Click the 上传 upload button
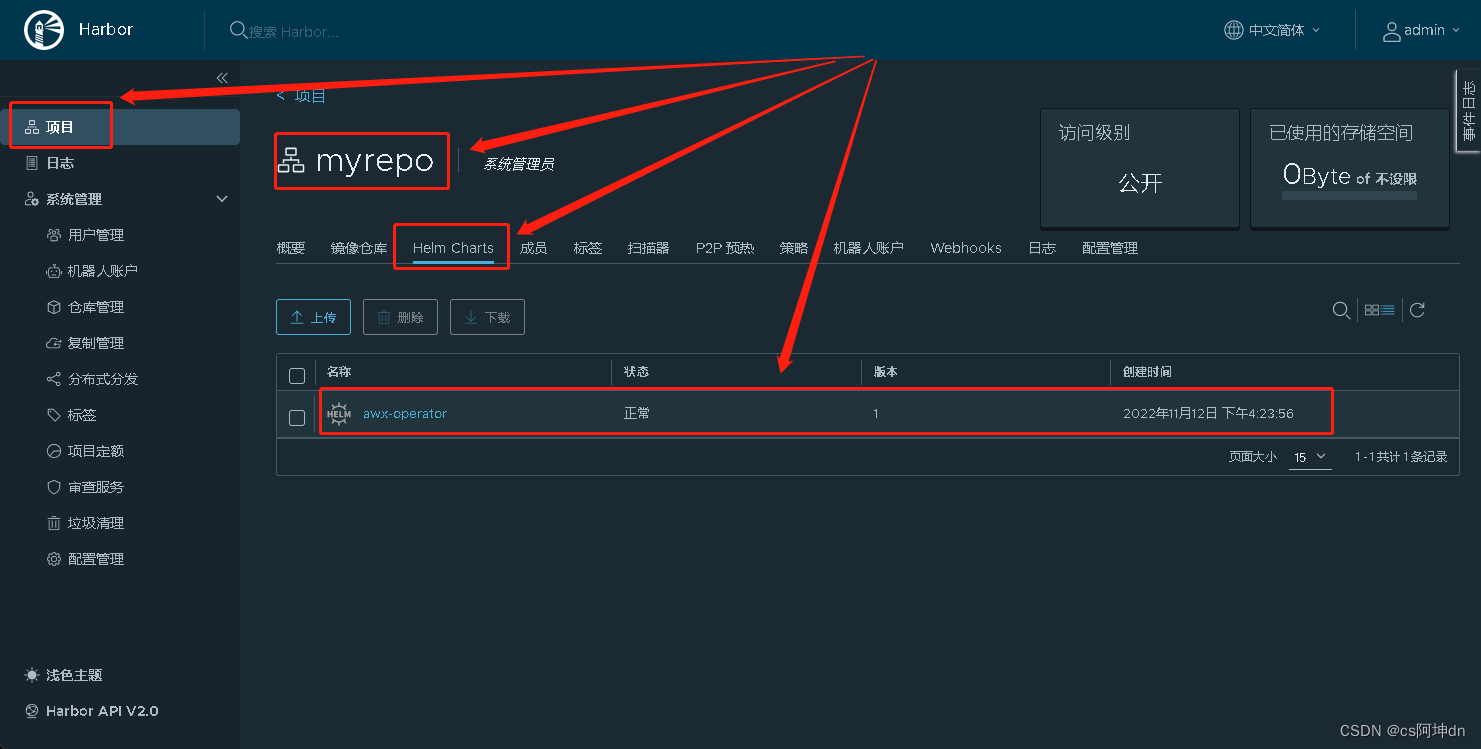This screenshot has height=749, width=1481. (313, 317)
